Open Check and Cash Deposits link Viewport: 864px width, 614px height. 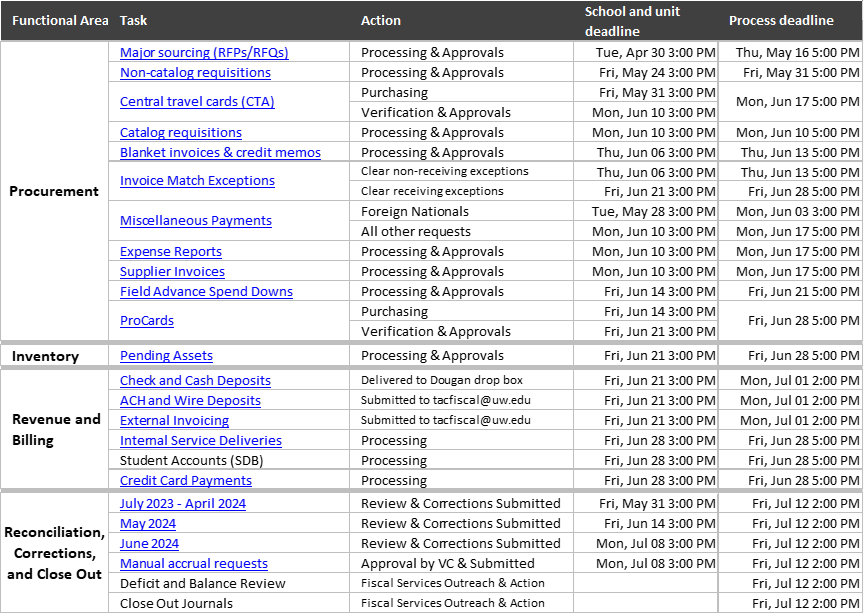tap(195, 380)
